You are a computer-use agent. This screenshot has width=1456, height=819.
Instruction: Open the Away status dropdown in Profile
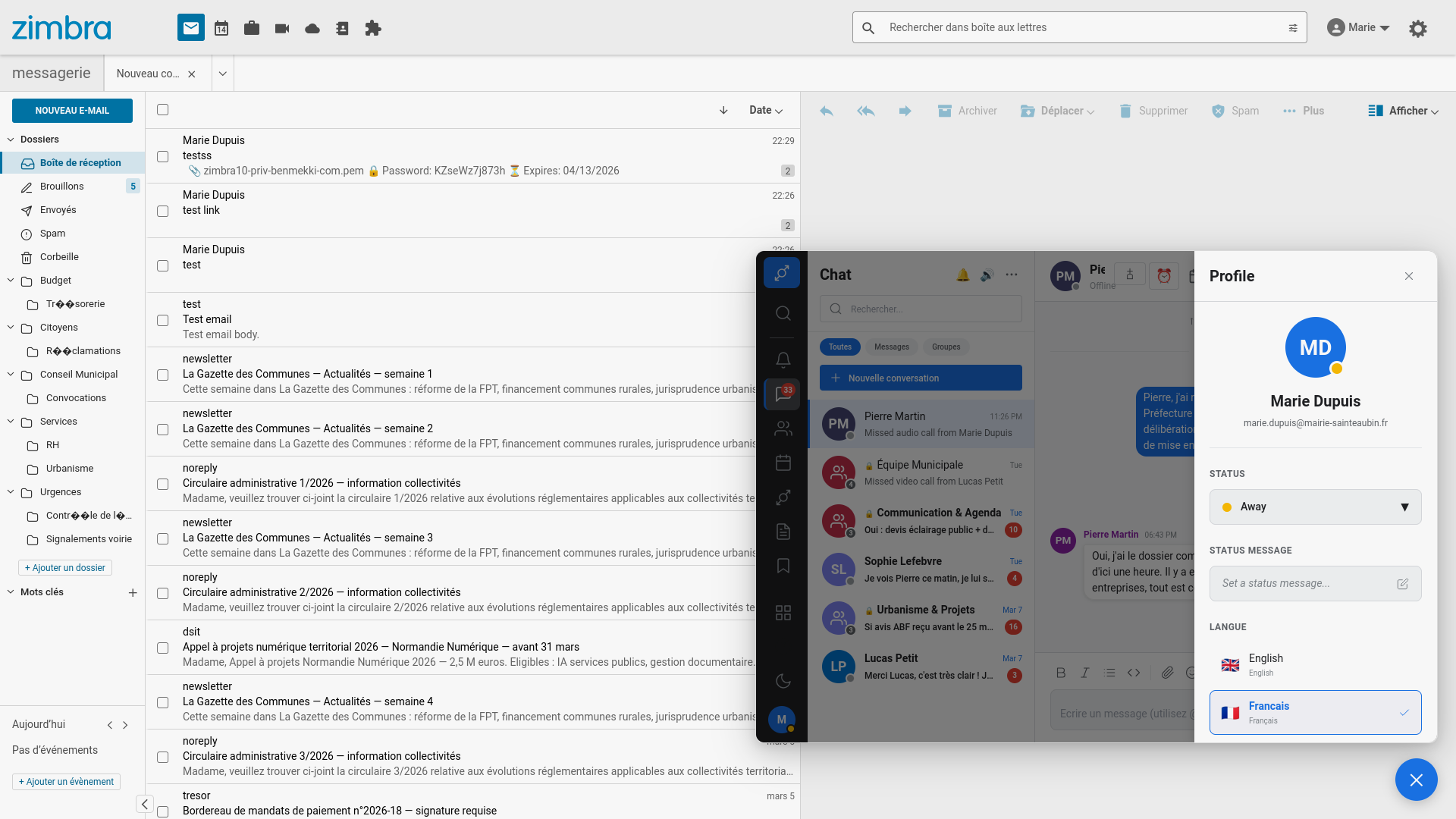pyautogui.click(x=1314, y=507)
